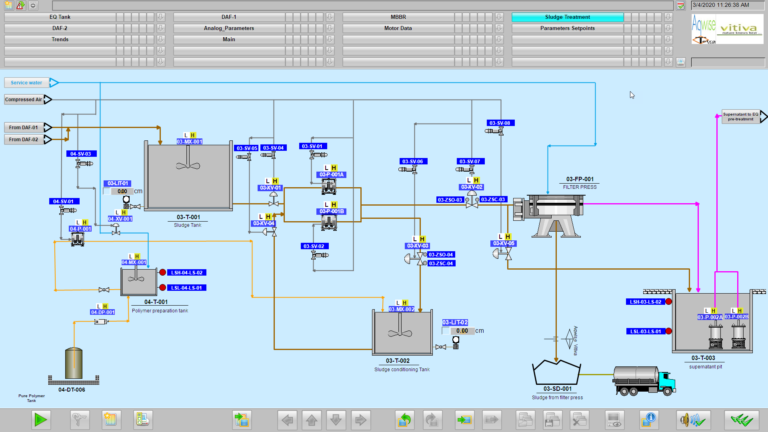Select pump 03-P-001A symbol
768x432 pixels.
[x=331, y=187]
